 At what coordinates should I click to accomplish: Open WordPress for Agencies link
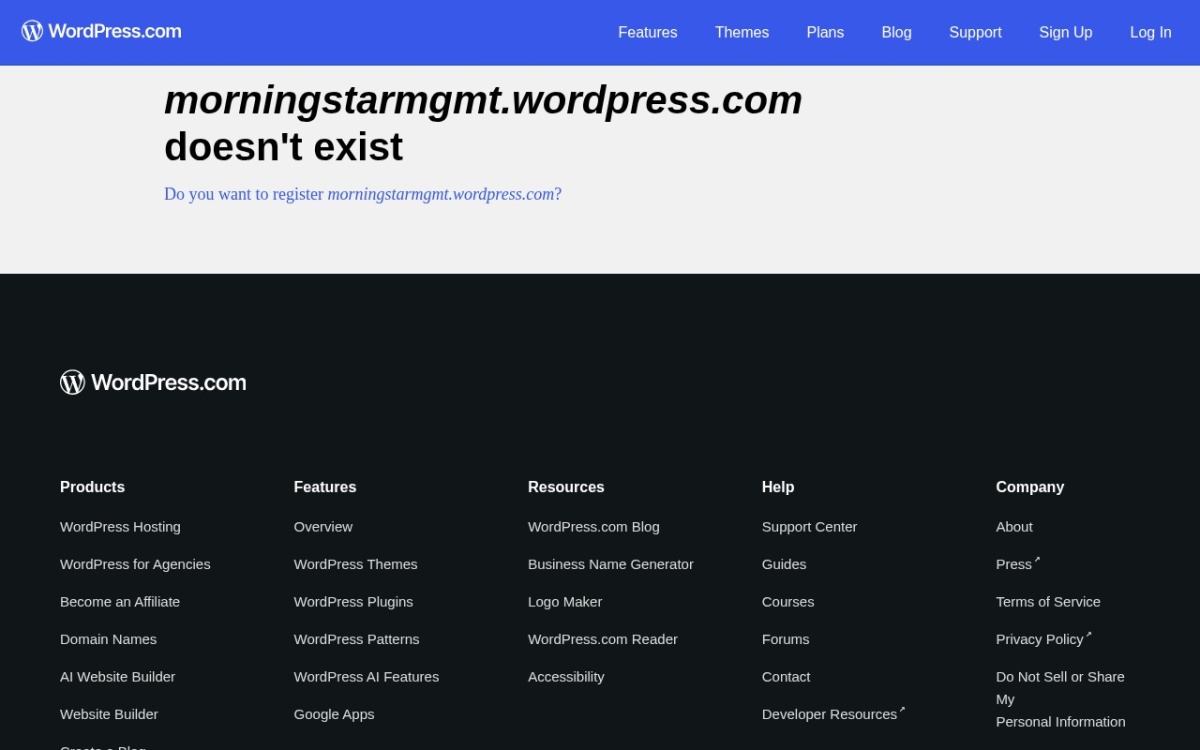pos(135,564)
